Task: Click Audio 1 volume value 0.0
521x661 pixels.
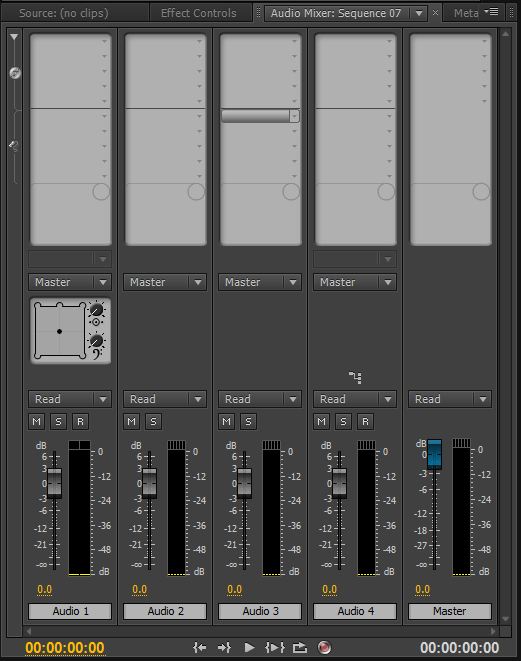Action: [45, 589]
